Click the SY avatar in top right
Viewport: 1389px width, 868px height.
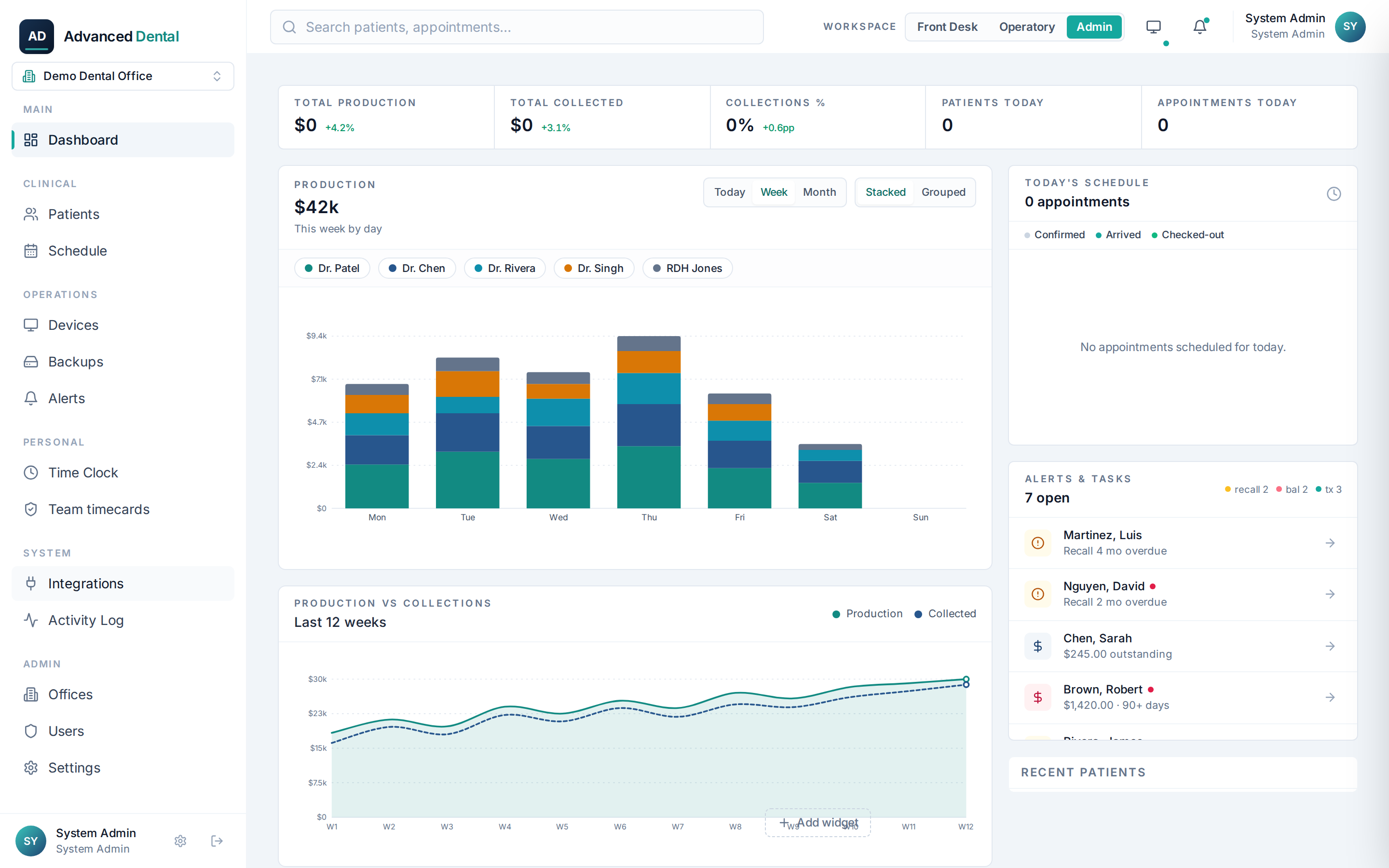[x=1350, y=27]
